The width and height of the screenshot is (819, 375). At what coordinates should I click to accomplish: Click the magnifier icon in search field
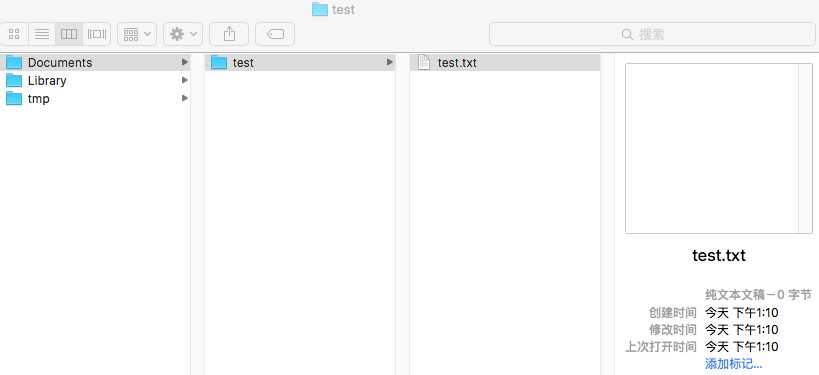[x=627, y=35]
